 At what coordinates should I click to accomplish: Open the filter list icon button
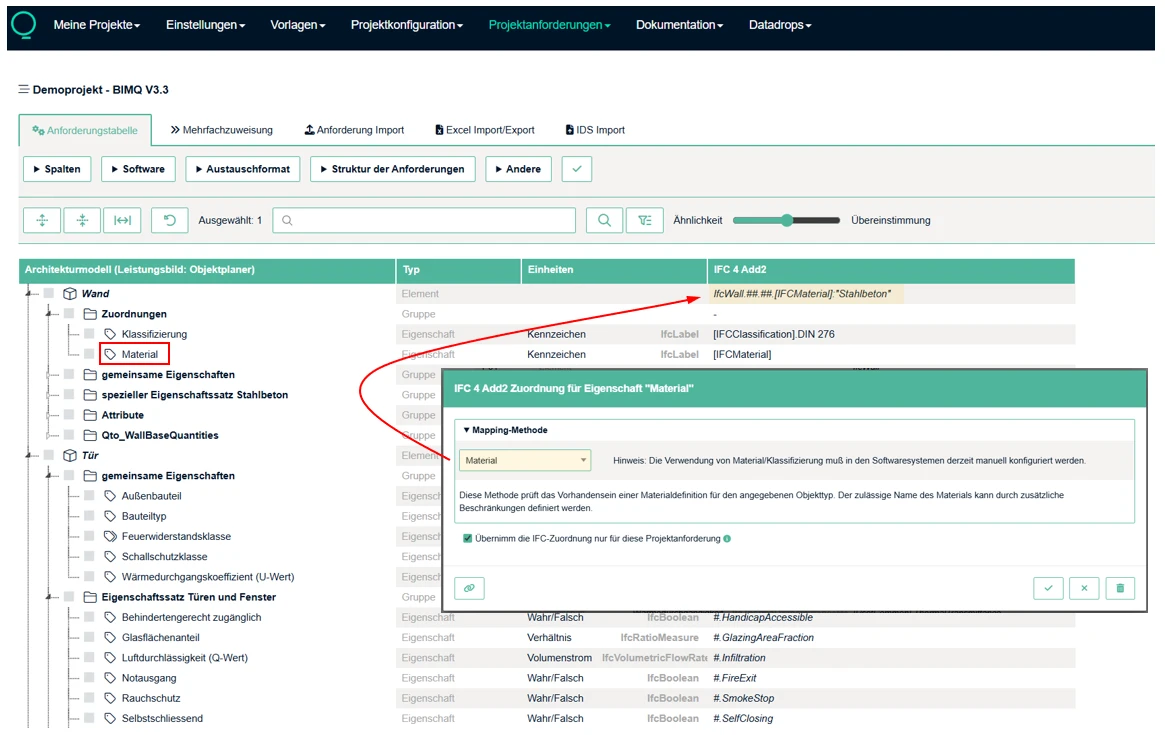(644, 221)
